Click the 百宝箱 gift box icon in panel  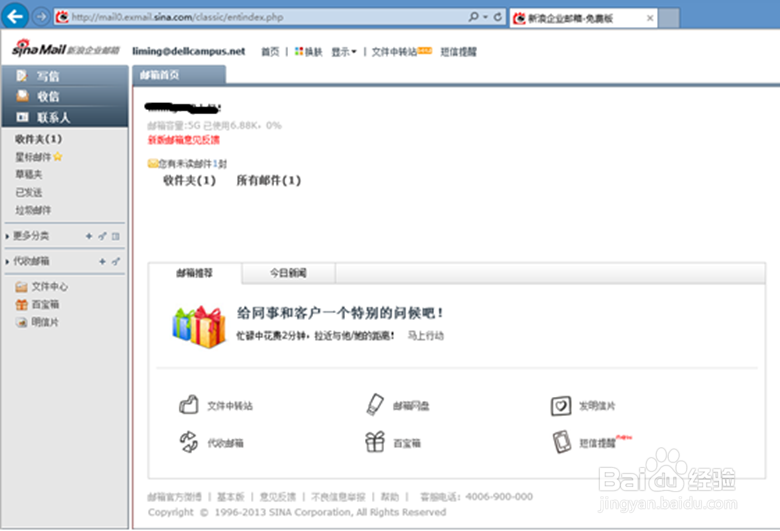coord(375,441)
